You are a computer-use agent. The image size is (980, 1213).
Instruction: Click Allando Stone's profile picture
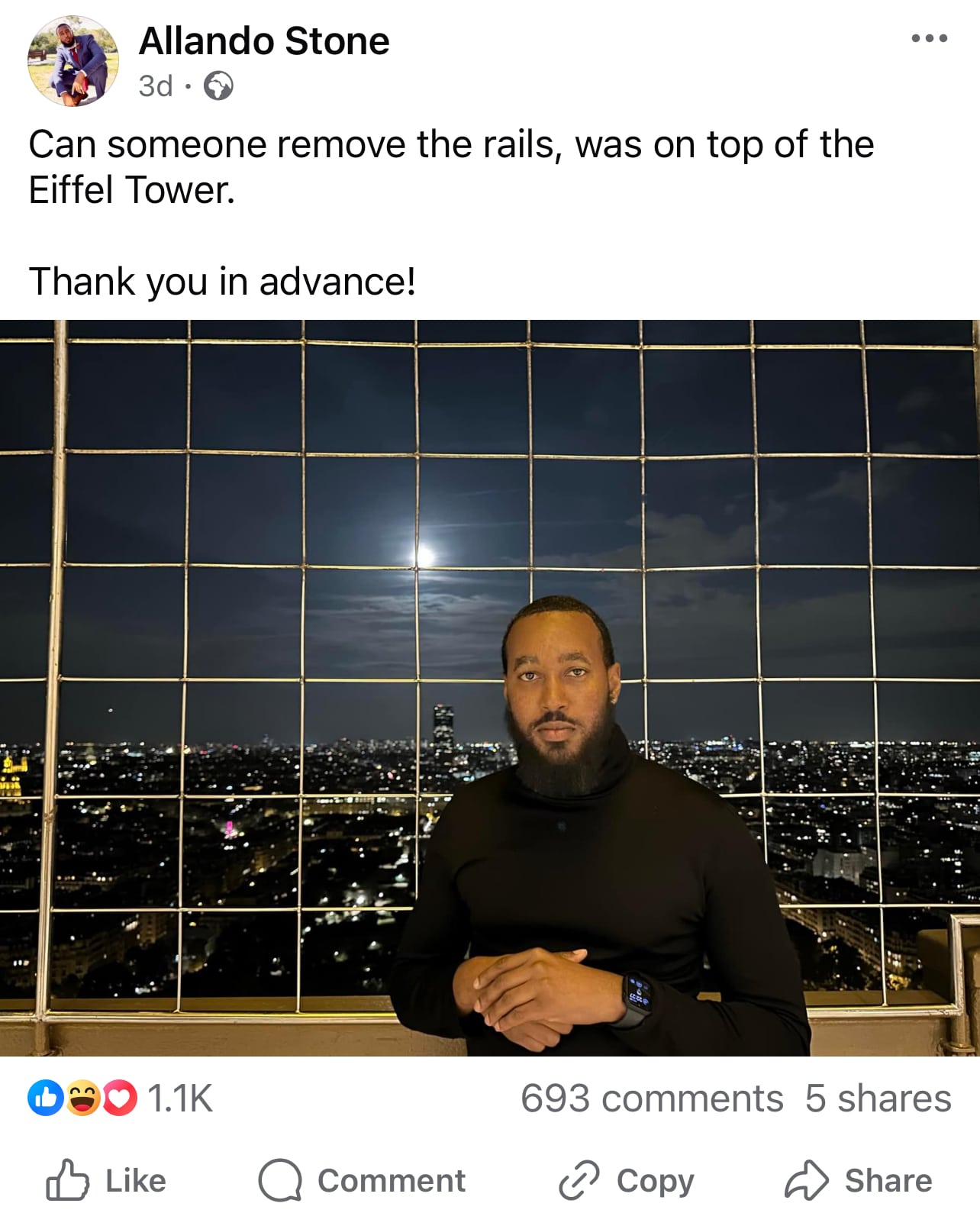(x=73, y=61)
